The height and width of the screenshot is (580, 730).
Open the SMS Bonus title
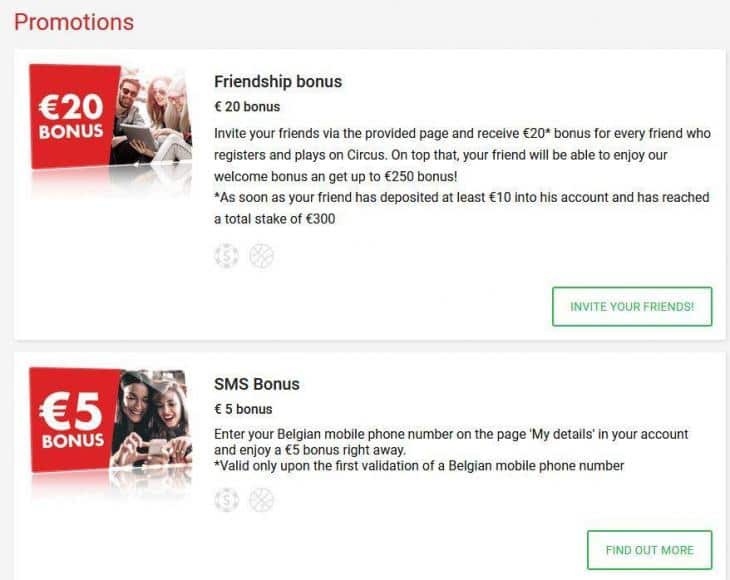(257, 384)
